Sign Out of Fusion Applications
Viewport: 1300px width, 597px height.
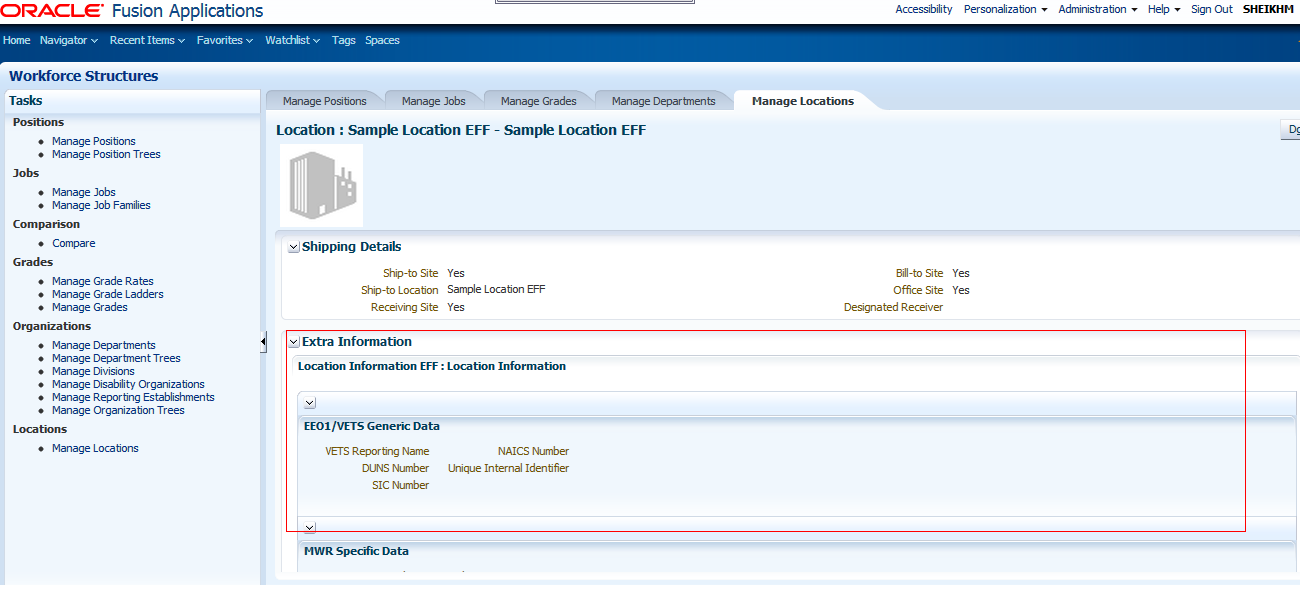tap(1211, 9)
